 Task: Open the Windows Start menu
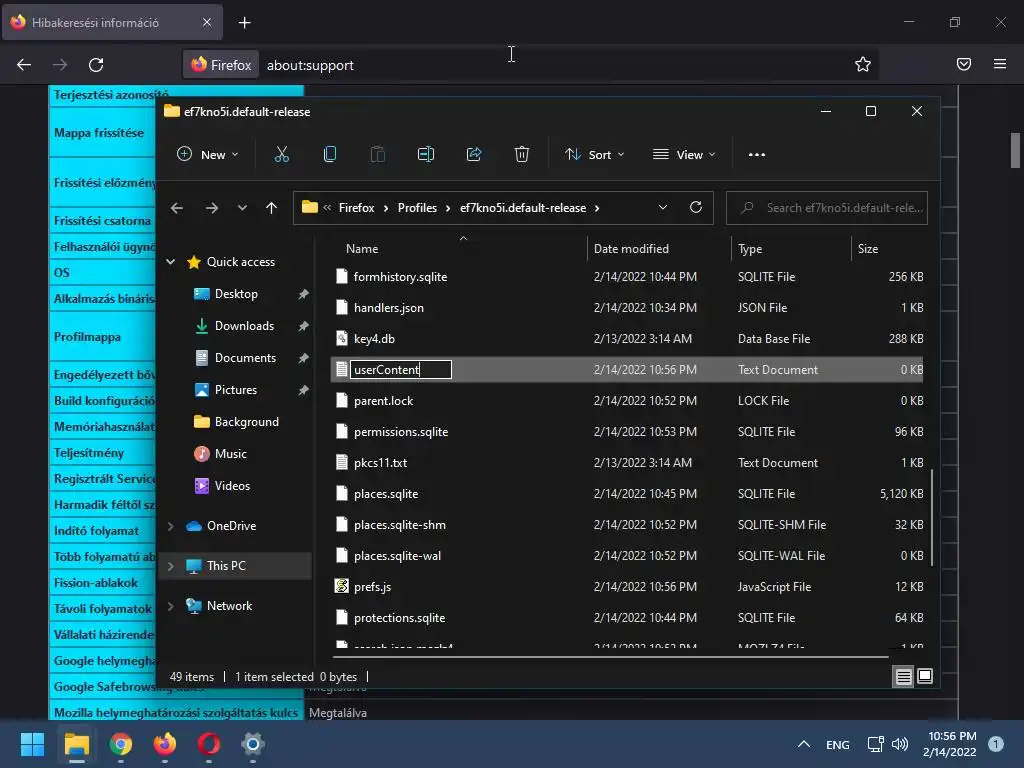pyautogui.click(x=32, y=744)
